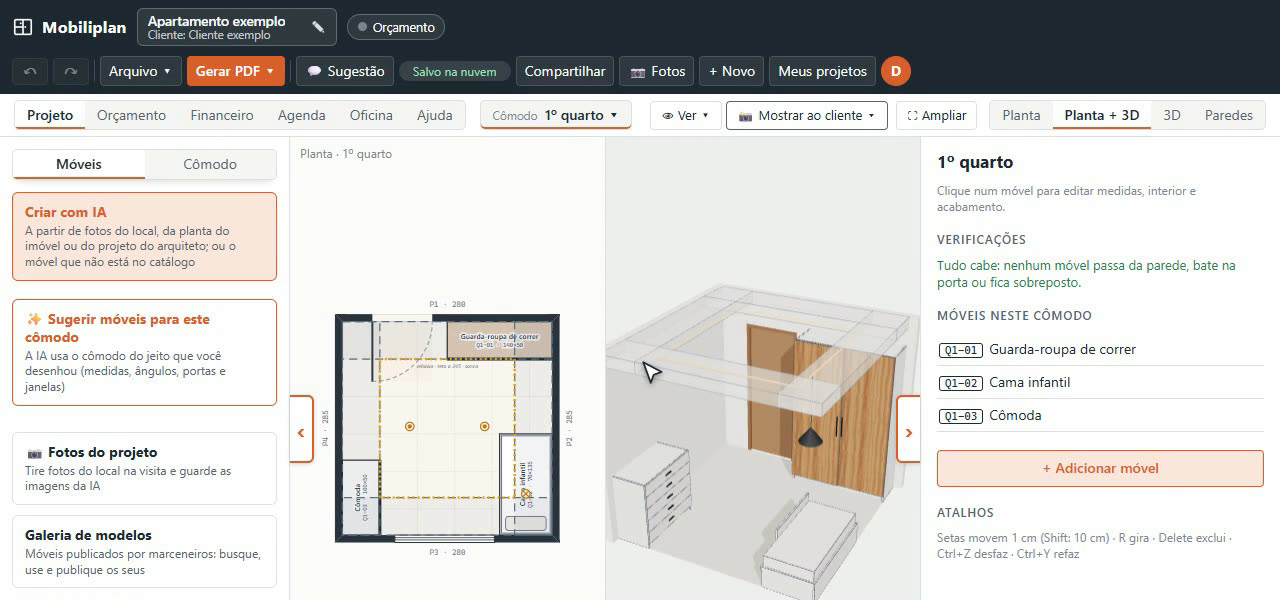This screenshot has height=600, width=1280.
Task: Click the P2 · 285 wall label
Action: point(569,428)
